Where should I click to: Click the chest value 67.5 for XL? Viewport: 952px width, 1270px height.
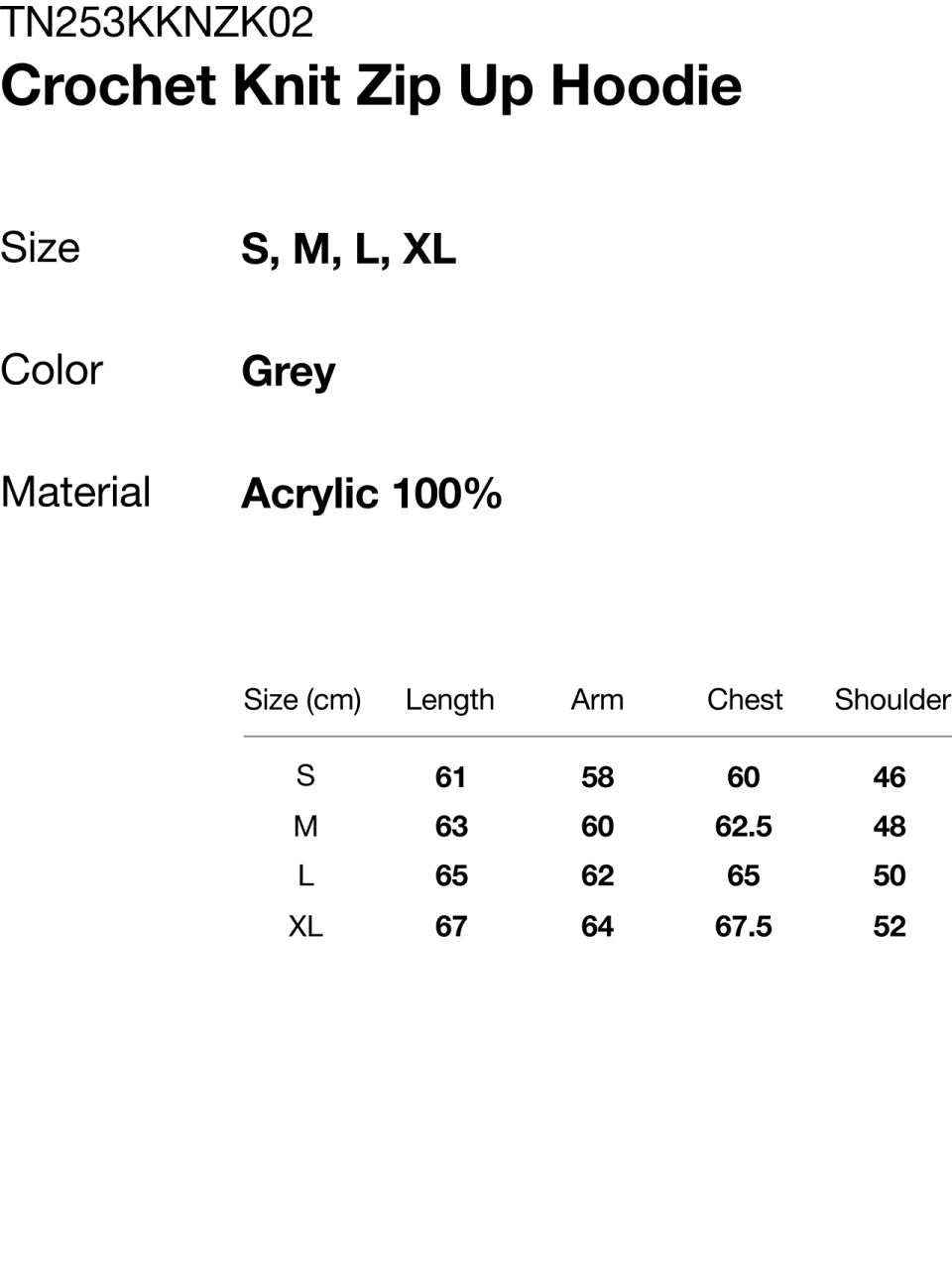pyautogui.click(x=744, y=926)
